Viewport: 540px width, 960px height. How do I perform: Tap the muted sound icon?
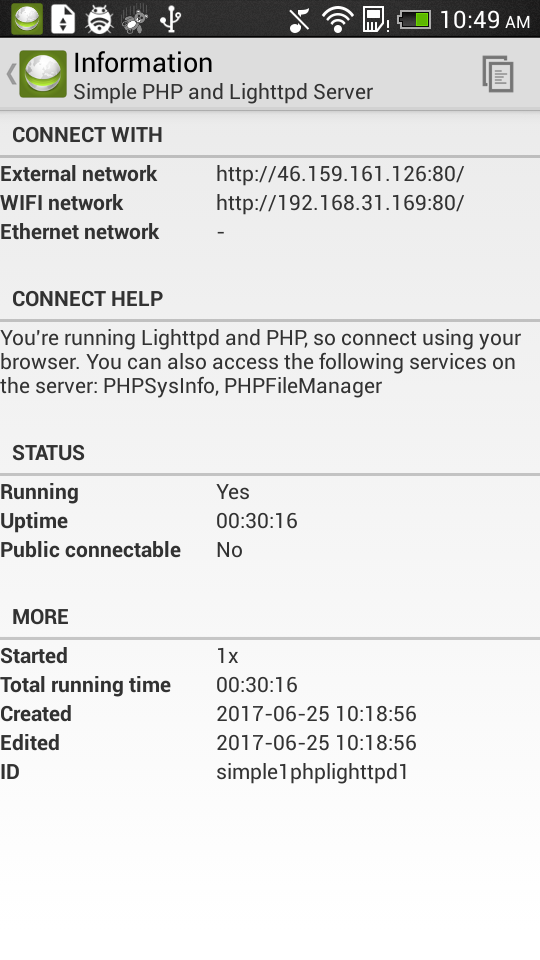299,20
